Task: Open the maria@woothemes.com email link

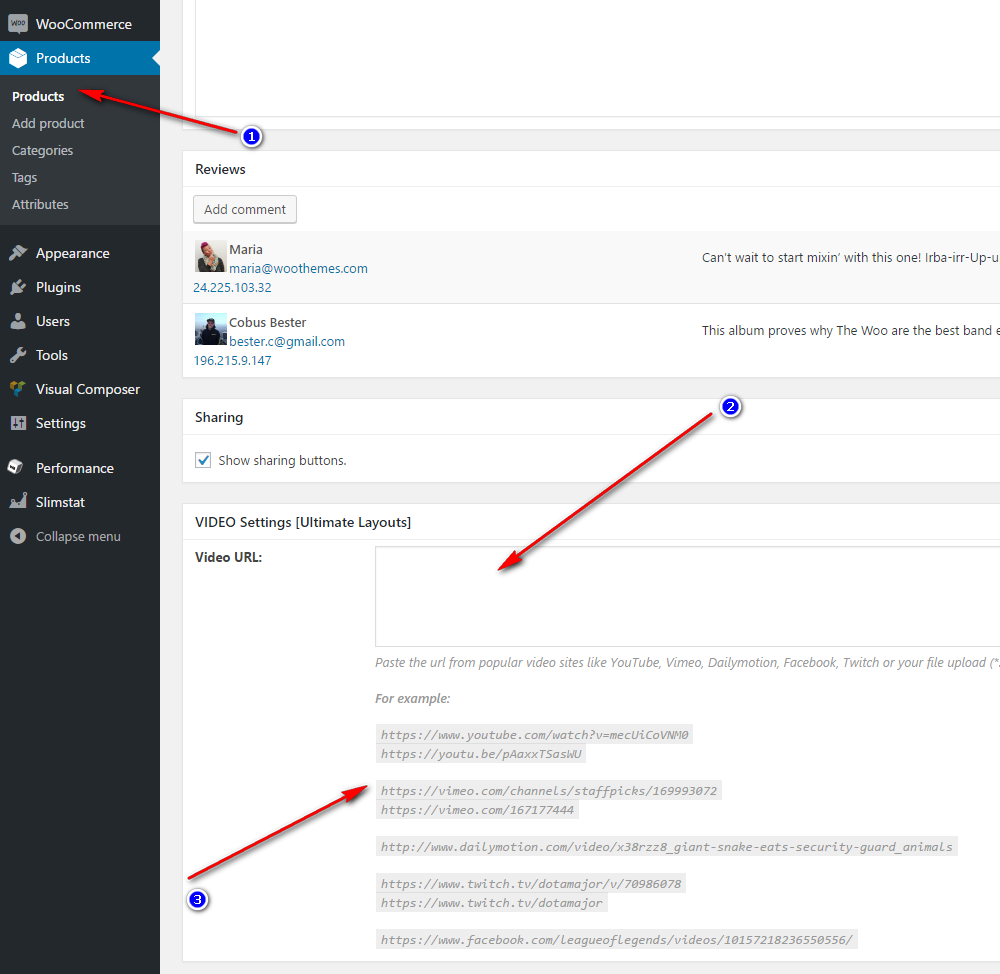Action: (x=298, y=268)
